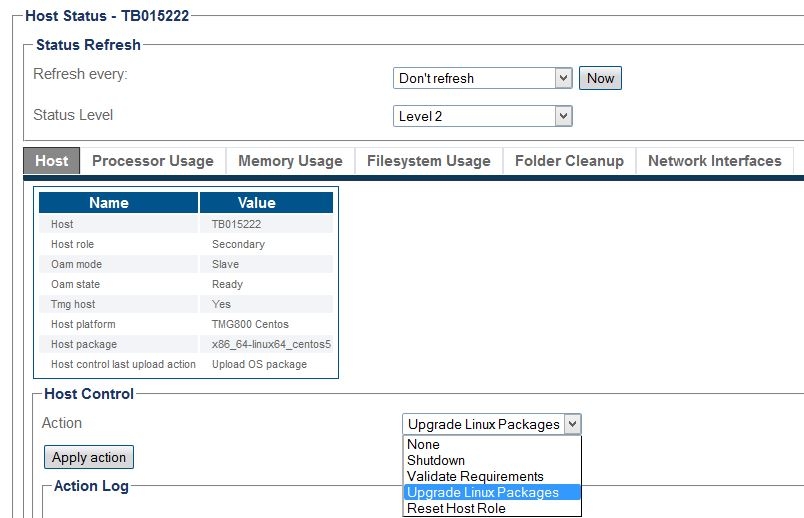
Task: Choose None from the Action list
Action: click(423, 445)
